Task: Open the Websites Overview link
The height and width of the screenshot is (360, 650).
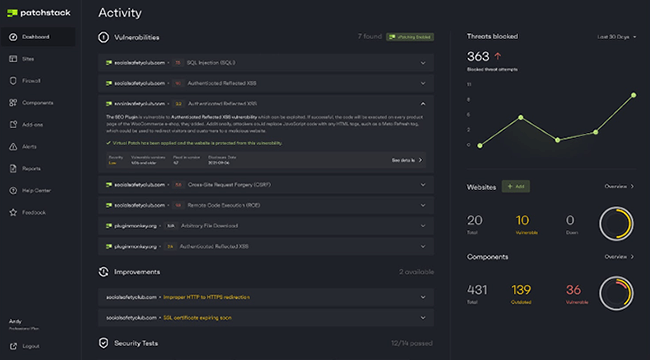Action: (619, 187)
